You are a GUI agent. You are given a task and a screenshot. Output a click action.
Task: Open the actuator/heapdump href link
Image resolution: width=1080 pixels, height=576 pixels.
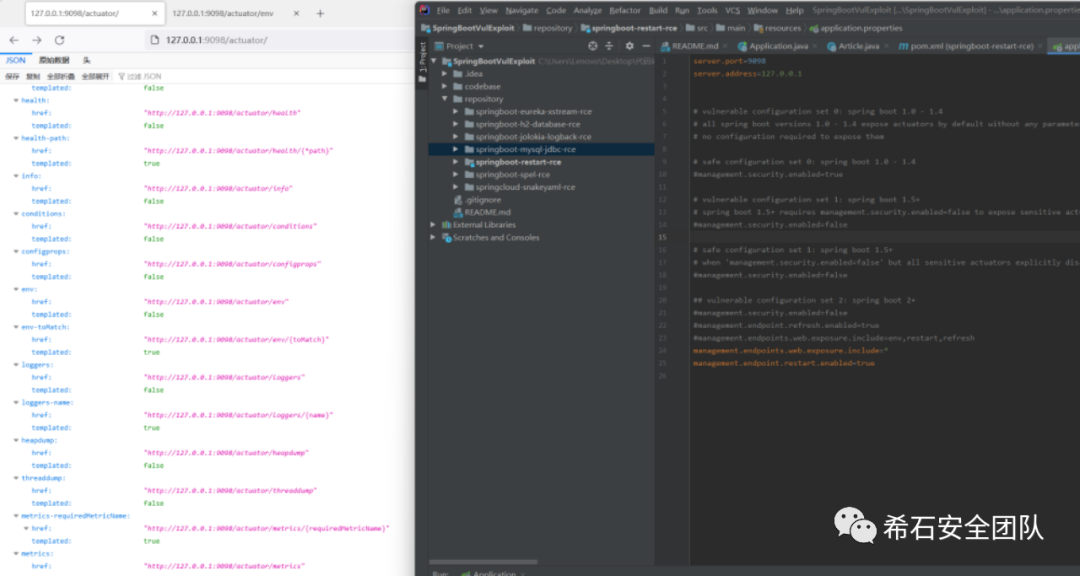click(x=226, y=453)
